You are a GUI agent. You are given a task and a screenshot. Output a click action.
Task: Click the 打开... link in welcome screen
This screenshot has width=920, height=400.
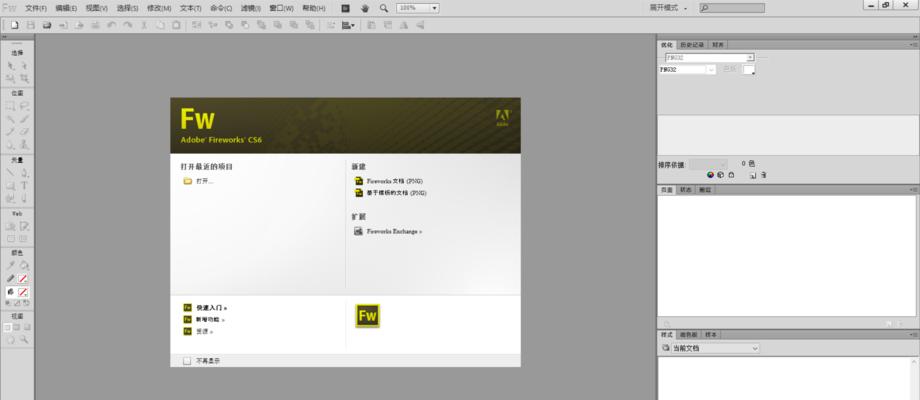205,181
